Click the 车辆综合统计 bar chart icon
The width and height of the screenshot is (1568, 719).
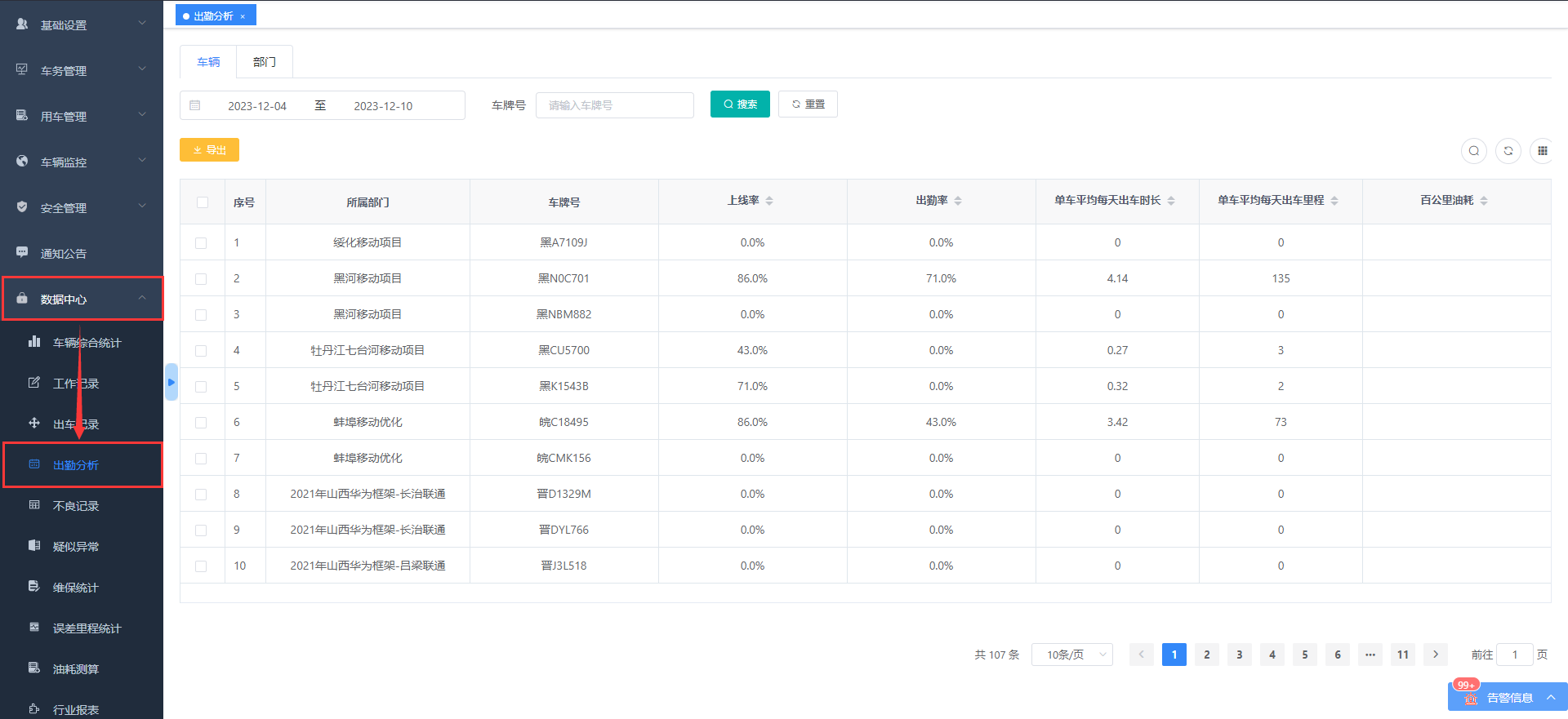34,342
